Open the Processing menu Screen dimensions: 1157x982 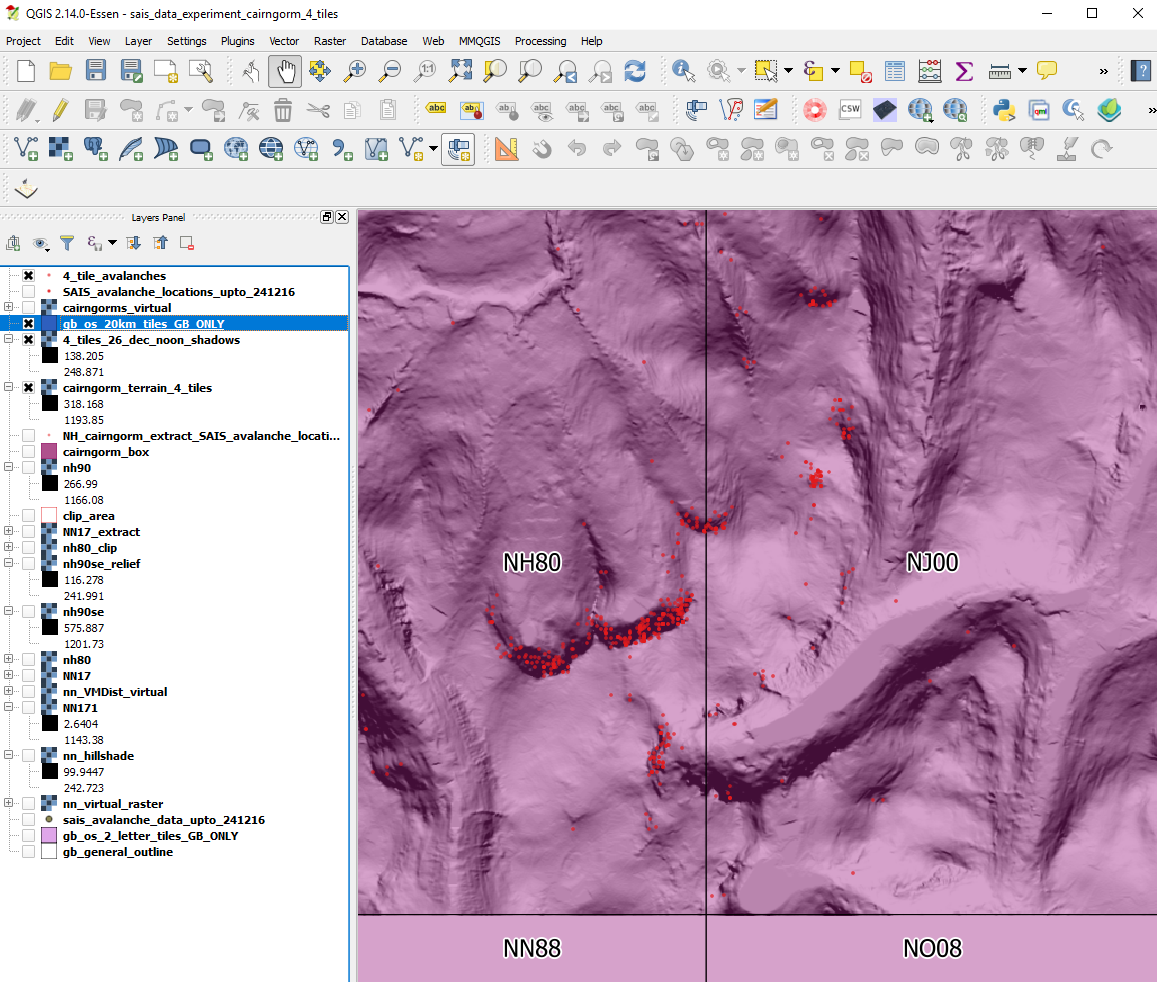(540, 41)
